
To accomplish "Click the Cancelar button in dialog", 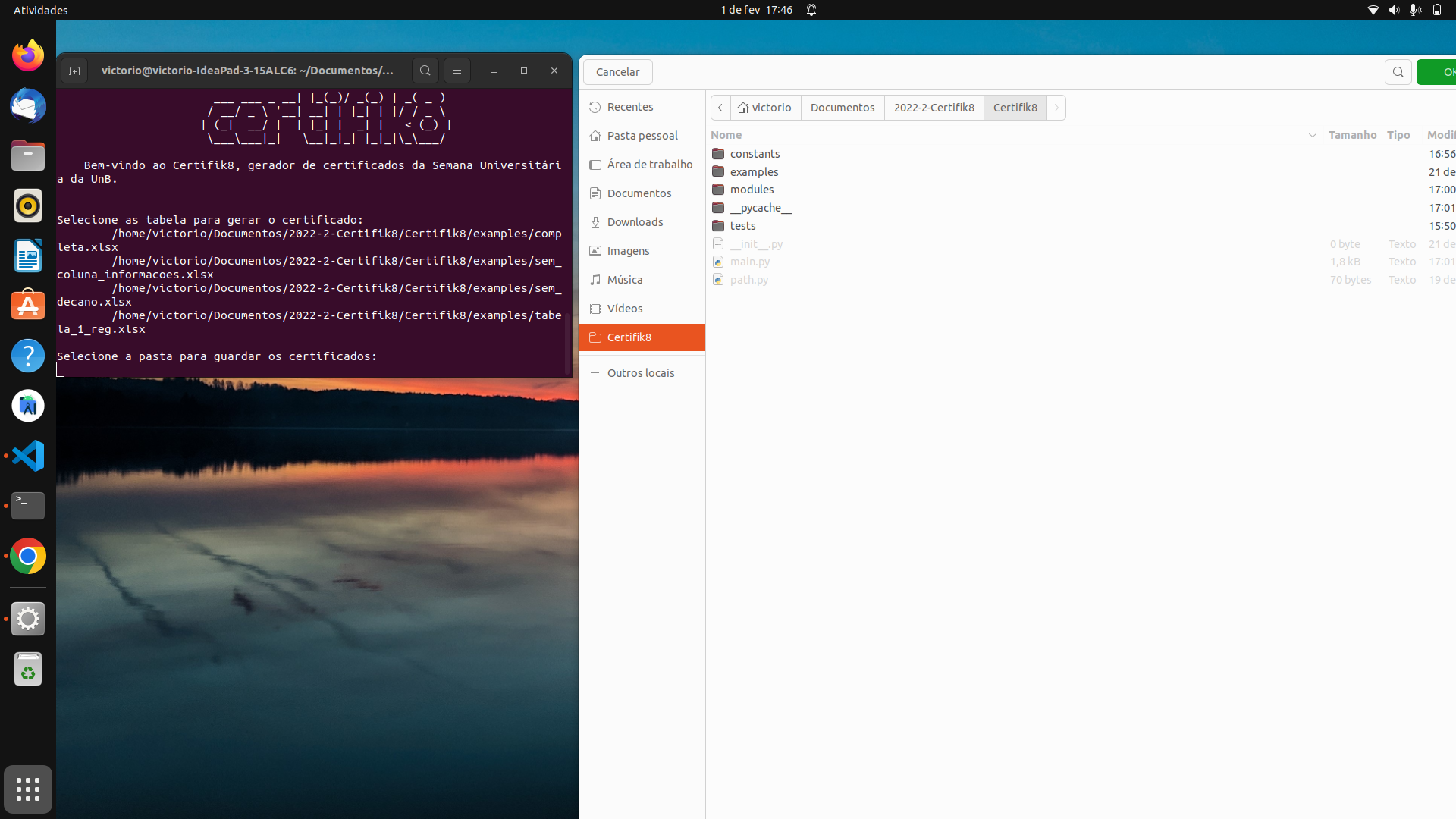I will coord(618,71).
